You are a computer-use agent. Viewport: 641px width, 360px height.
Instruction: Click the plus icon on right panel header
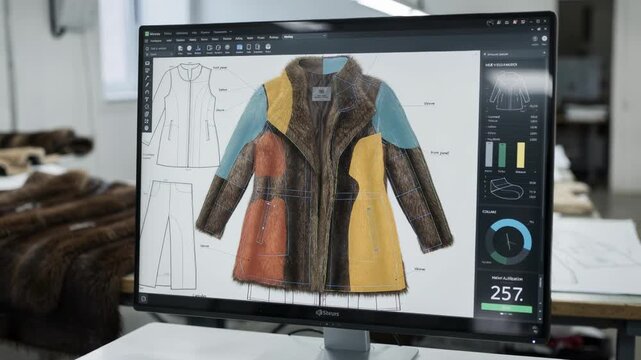(x=545, y=53)
